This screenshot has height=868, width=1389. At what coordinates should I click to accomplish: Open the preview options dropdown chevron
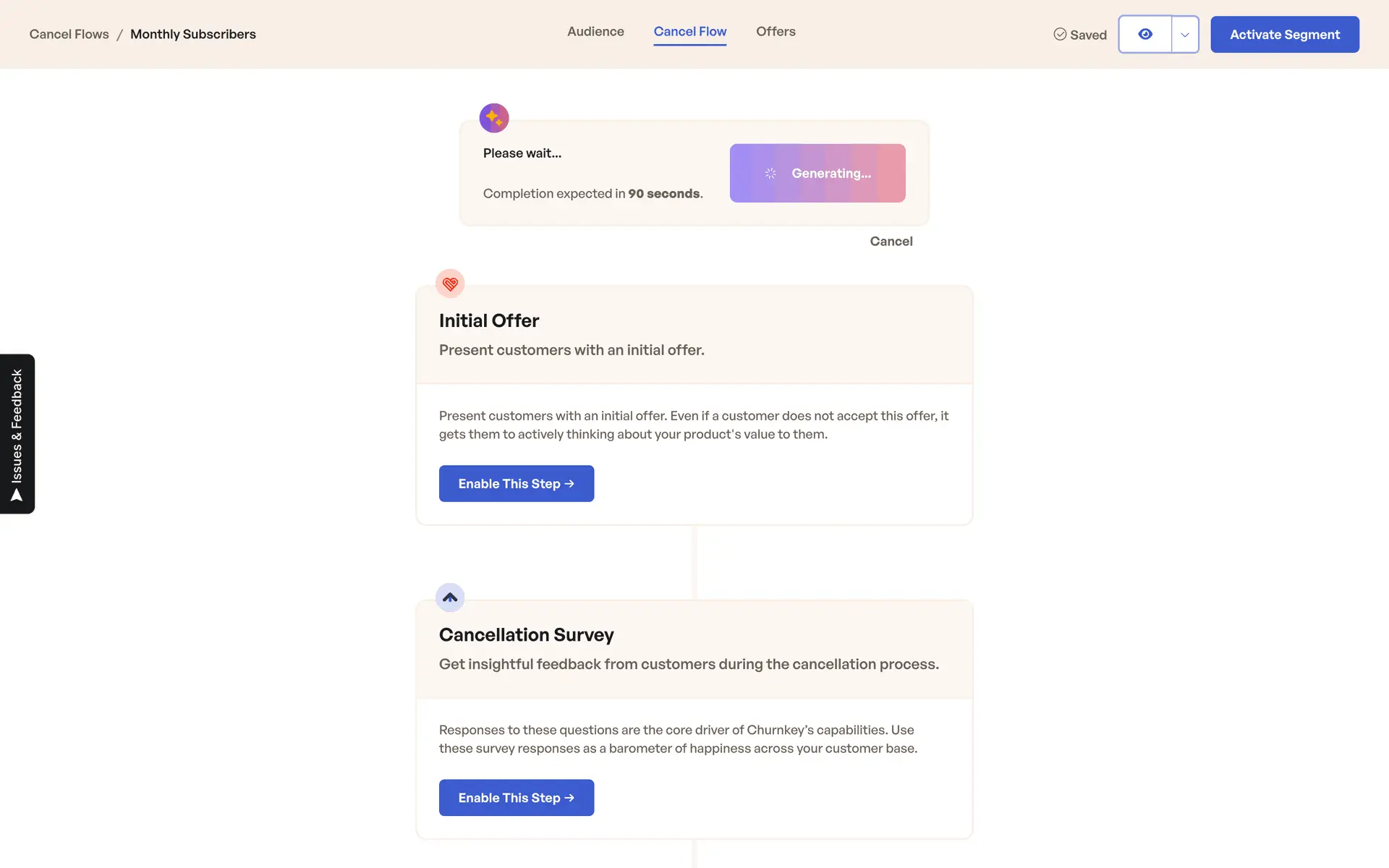pyautogui.click(x=1185, y=35)
